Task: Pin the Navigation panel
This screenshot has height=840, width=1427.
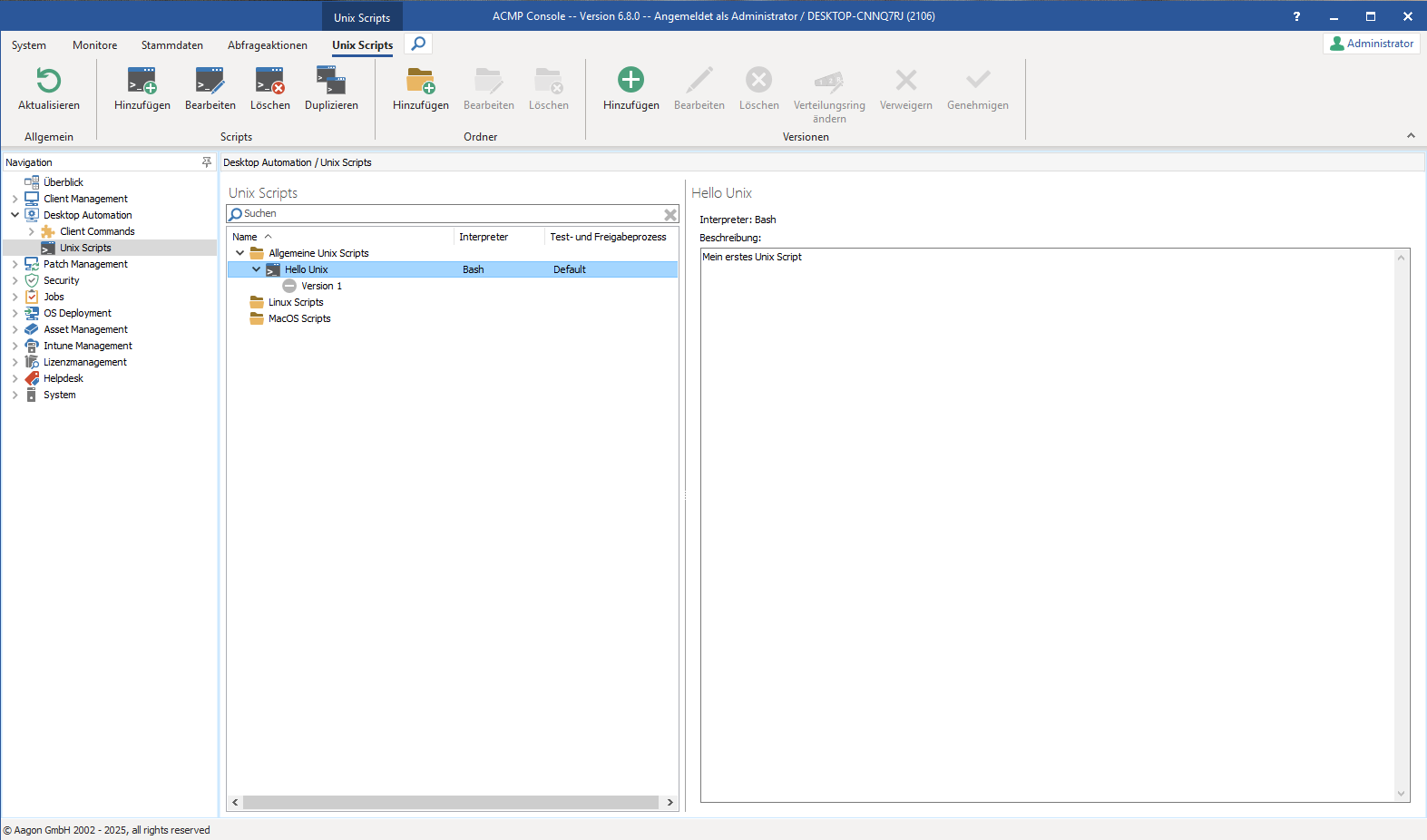Action: click(x=206, y=162)
